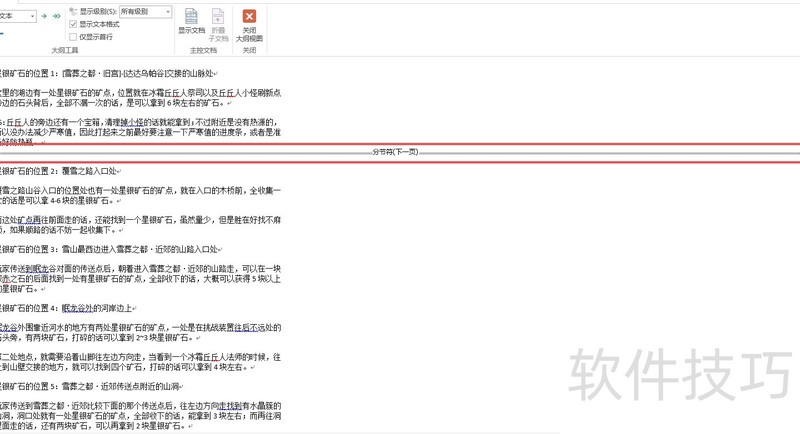Viewport: 800px width, 434px height.
Task: Click the paragraph mentioning 冰霜丘丘人法师
Action: (140, 362)
